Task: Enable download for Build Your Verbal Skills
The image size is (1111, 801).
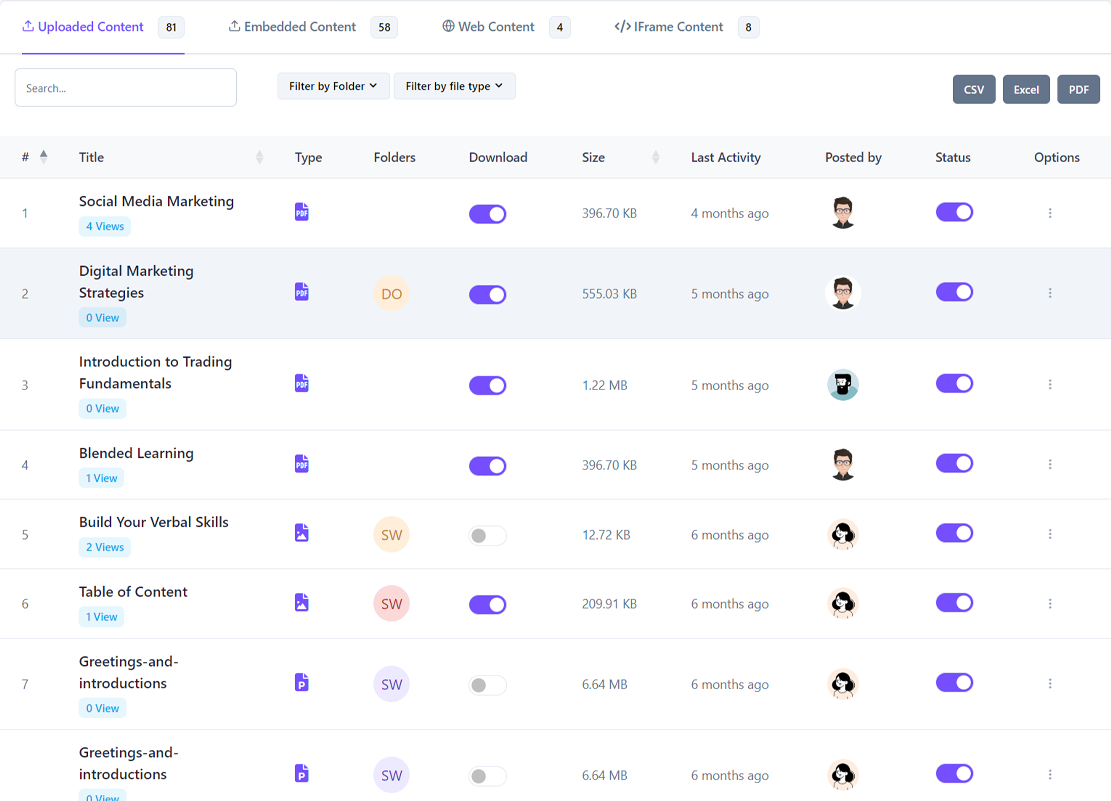Action: [487, 536]
